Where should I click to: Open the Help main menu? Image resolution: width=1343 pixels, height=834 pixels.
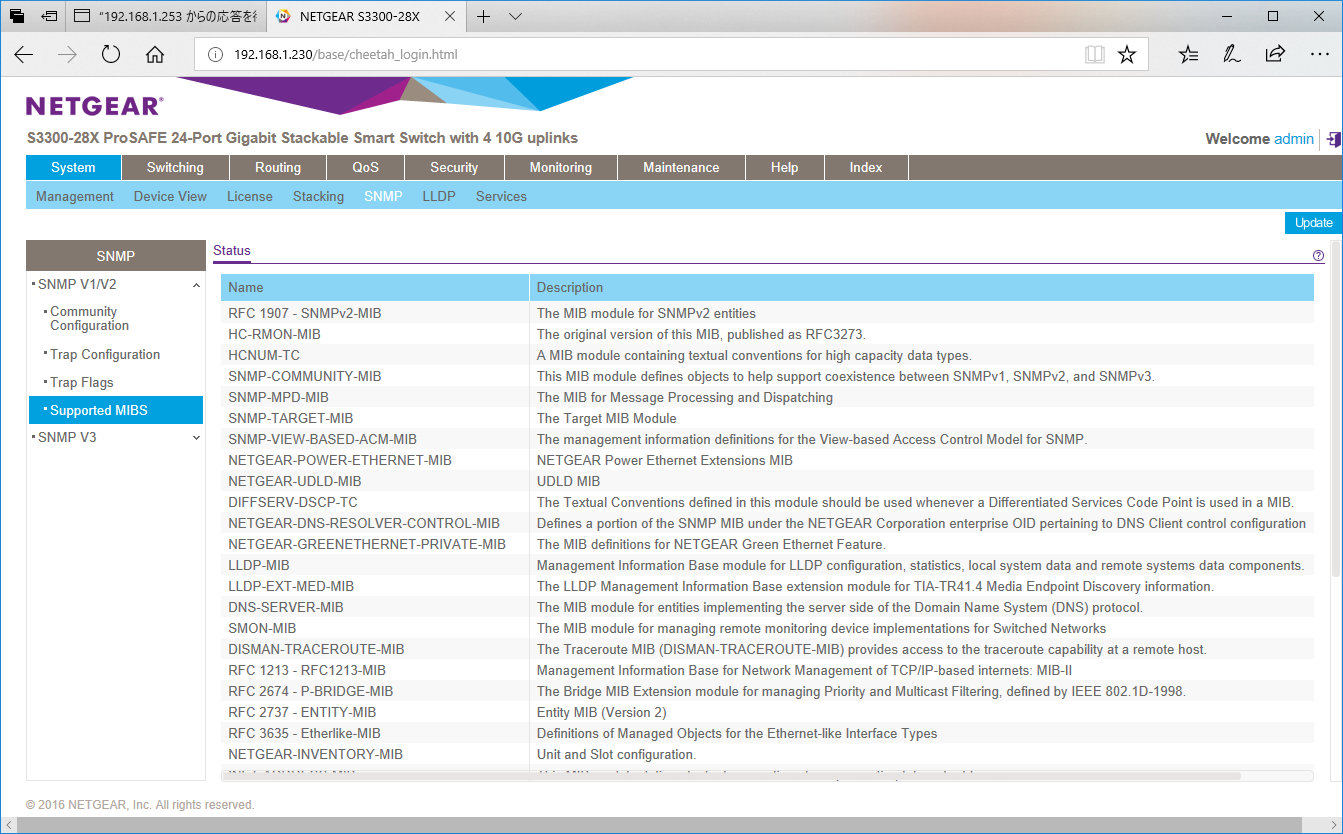(x=784, y=168)
